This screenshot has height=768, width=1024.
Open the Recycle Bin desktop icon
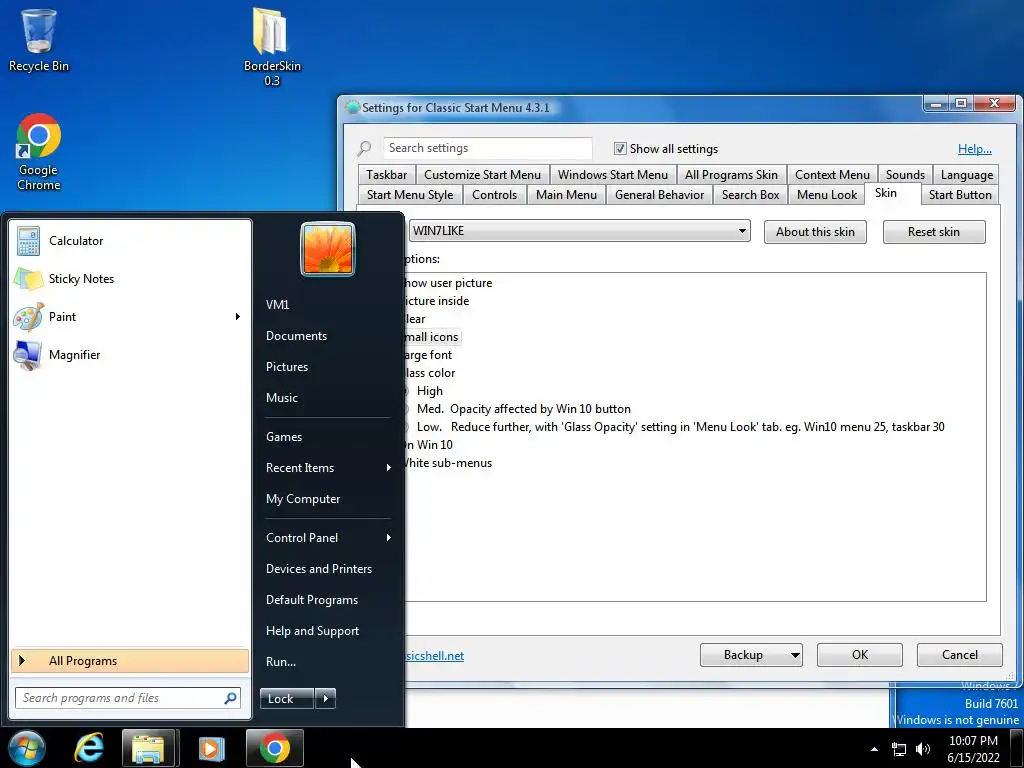click(x=39, y=40)
